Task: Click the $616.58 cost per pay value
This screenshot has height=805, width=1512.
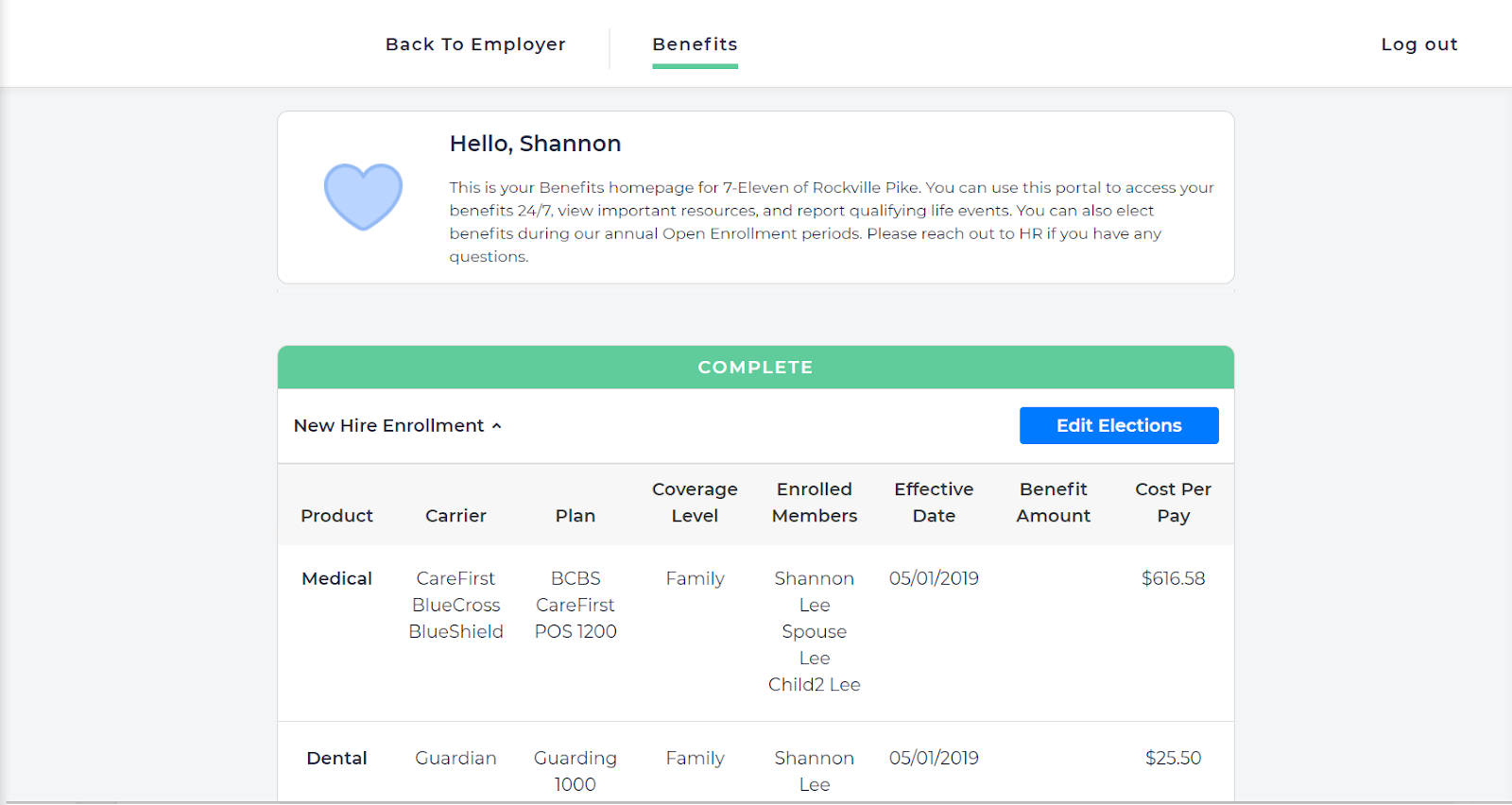Action: click(1173, 578)
